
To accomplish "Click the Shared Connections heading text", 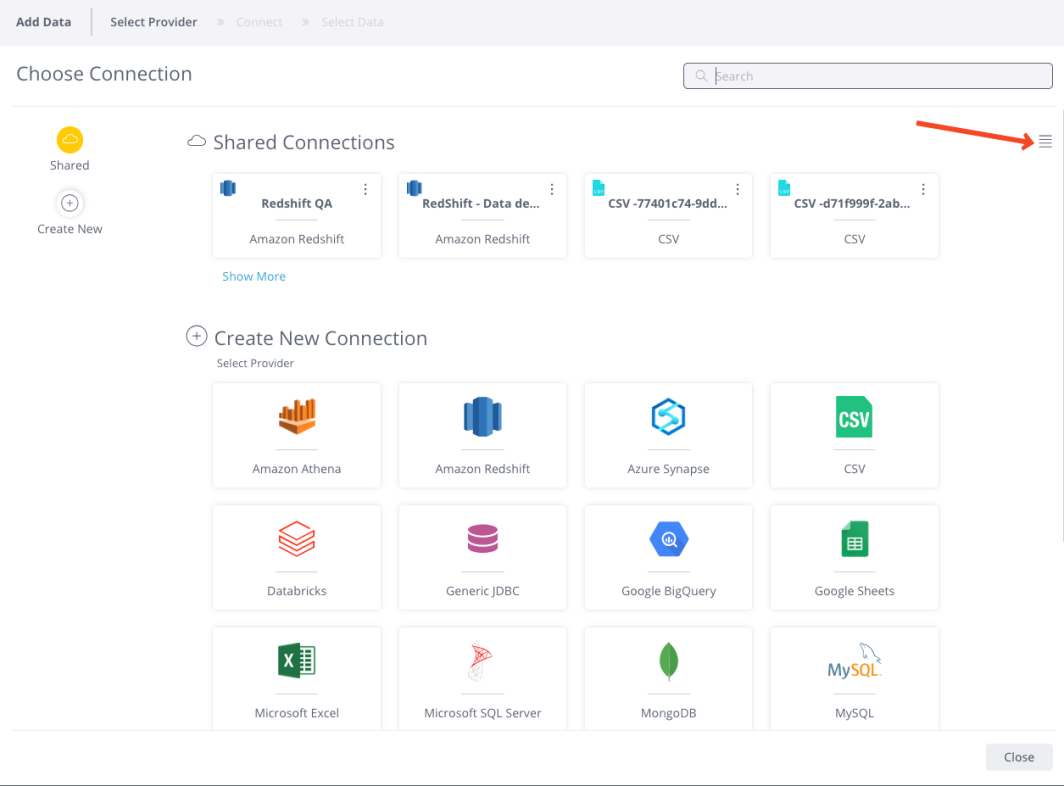I will pyautogui.click(x=303, y=143).
